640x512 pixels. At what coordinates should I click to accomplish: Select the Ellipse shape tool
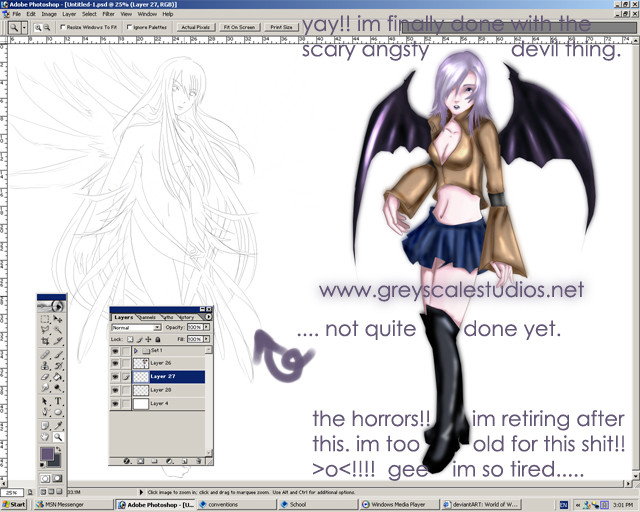(58, 412)
